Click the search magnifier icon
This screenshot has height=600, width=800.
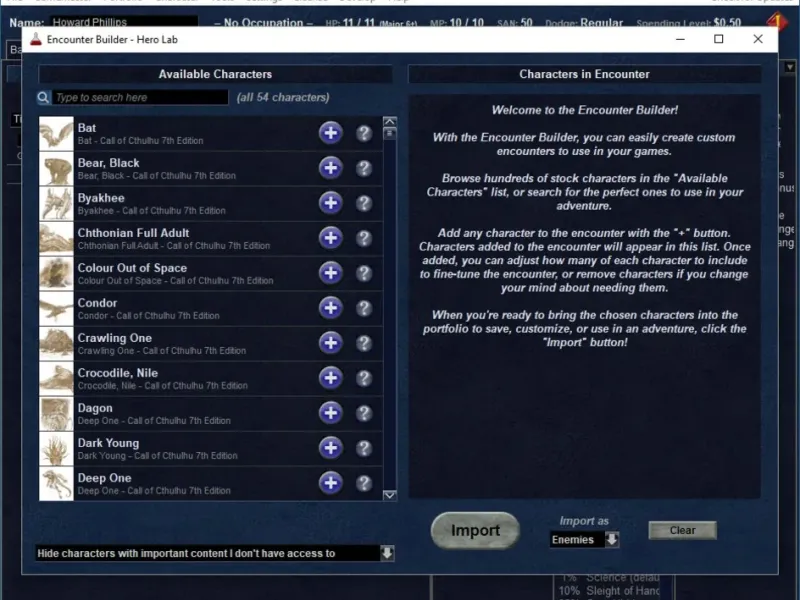[x=43, y=97]
